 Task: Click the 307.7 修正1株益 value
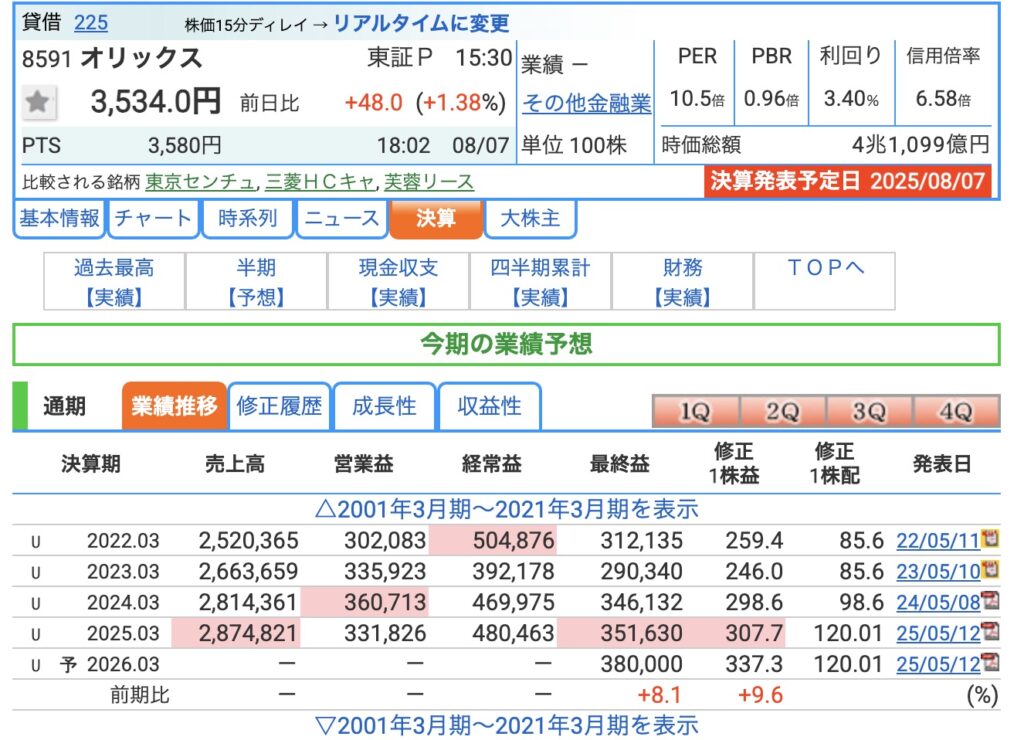pos(754,634)
